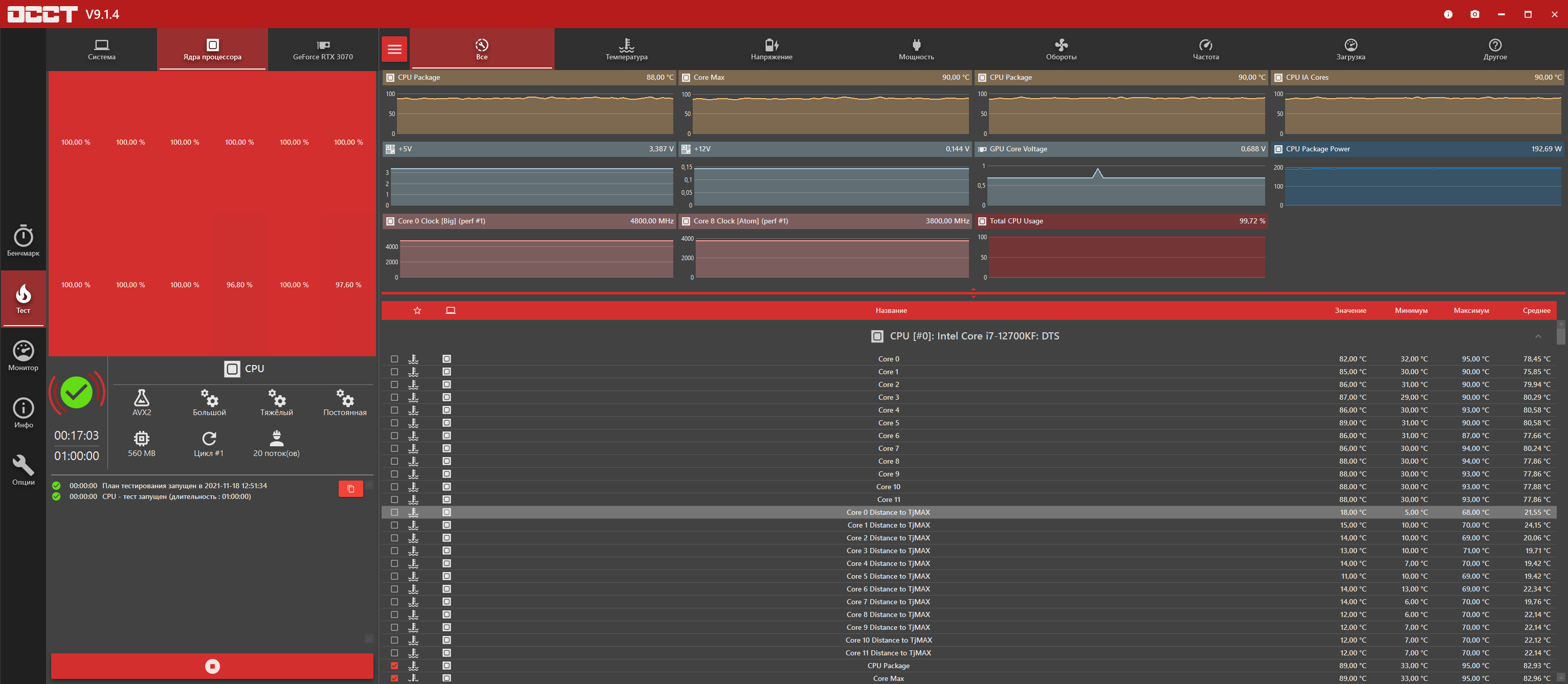1568x684 pixels.
Task: Uncheck the CPU Package row checkbox
Action: 394,666
